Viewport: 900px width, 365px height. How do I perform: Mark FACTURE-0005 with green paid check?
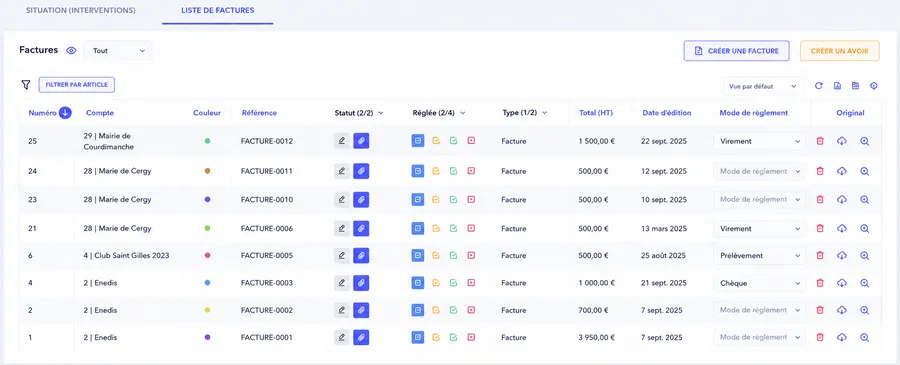[x=453, y=255]
